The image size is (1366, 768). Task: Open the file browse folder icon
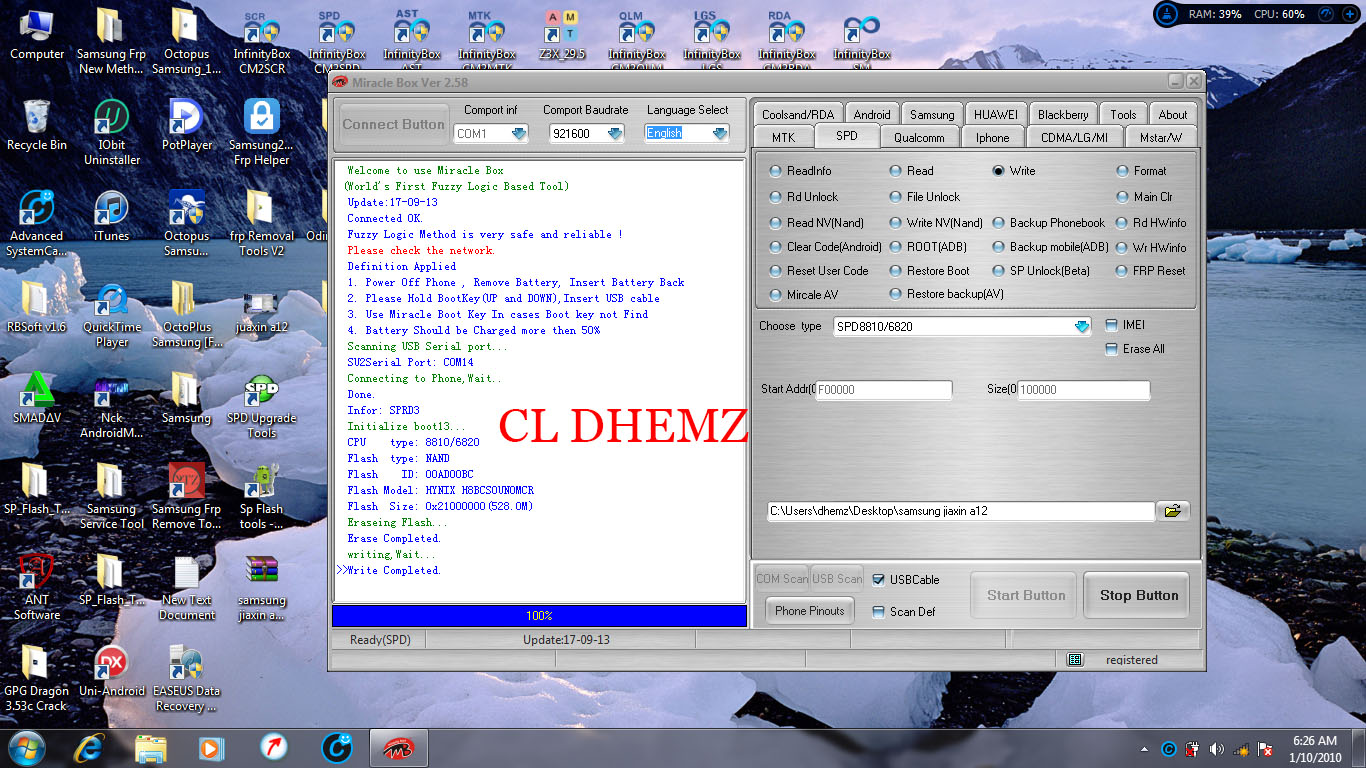[x=1172, y=511]
